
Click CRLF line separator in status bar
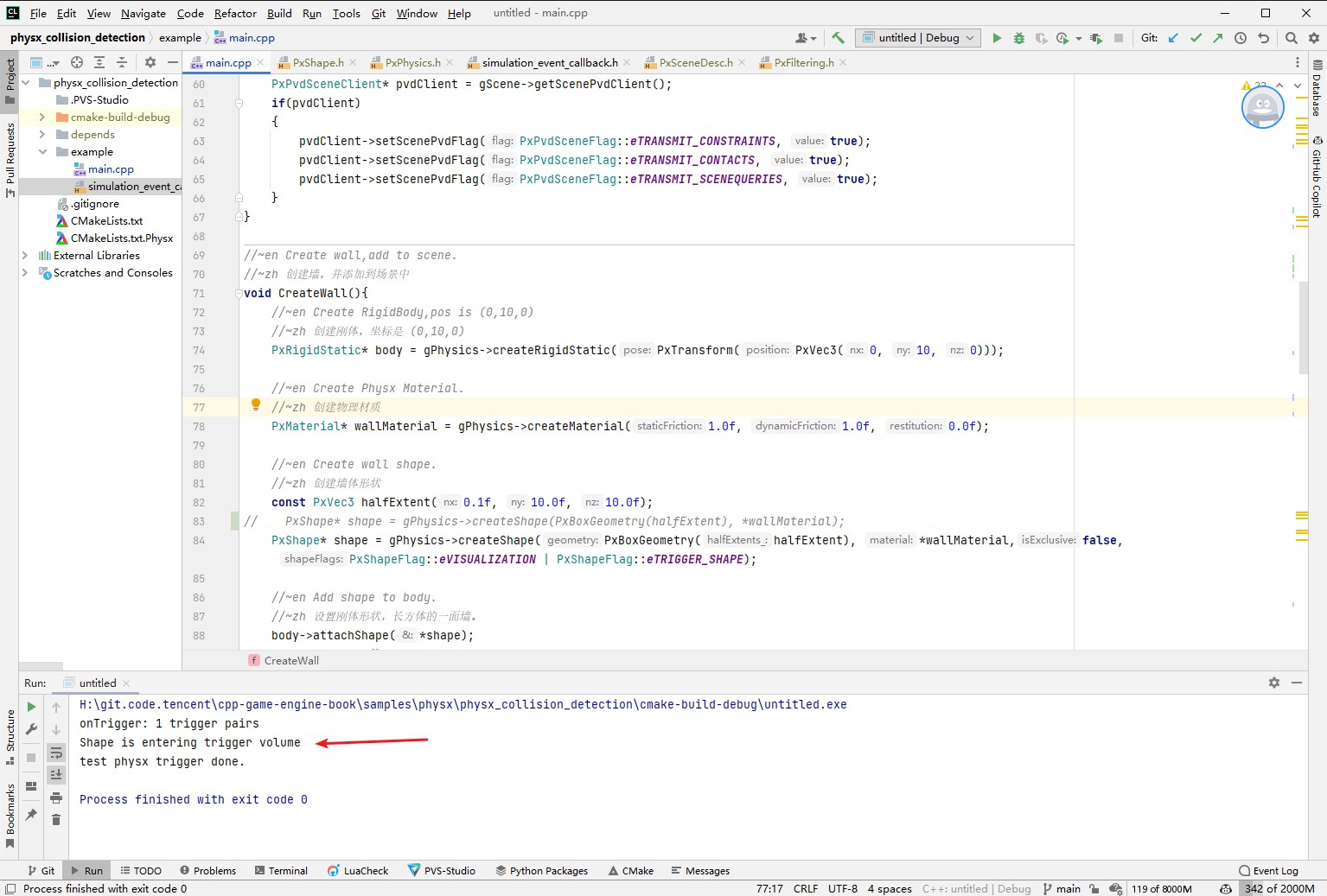(806, 888)
